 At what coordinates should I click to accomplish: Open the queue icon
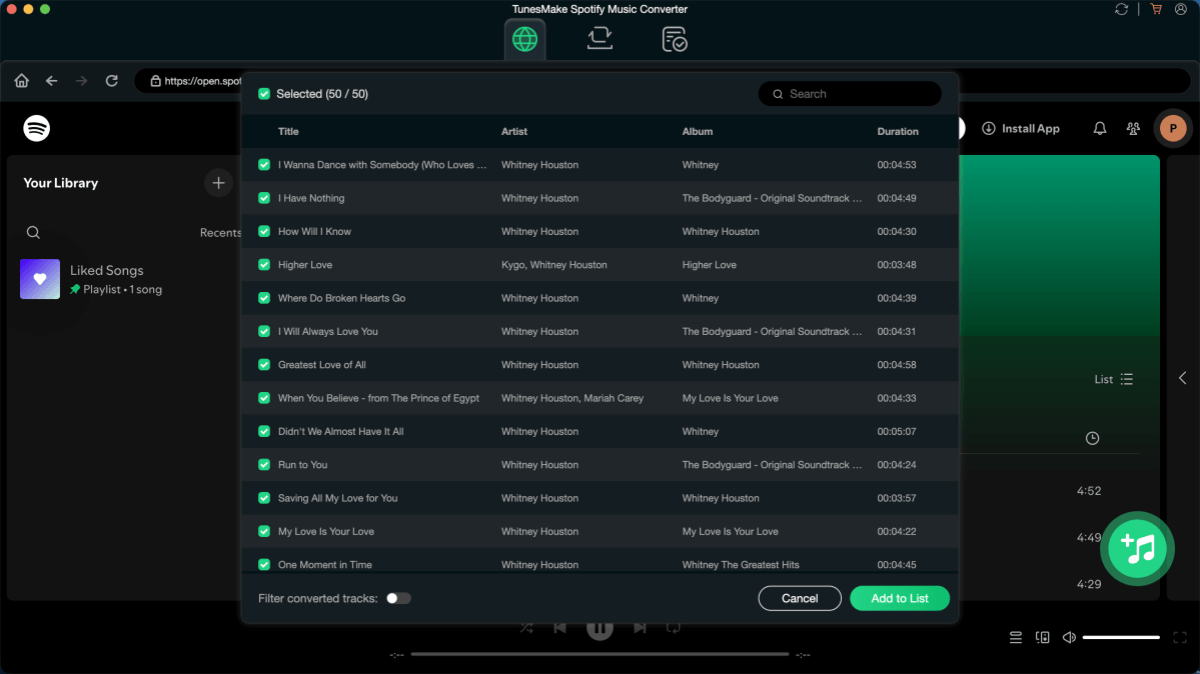coord(1016,637)
